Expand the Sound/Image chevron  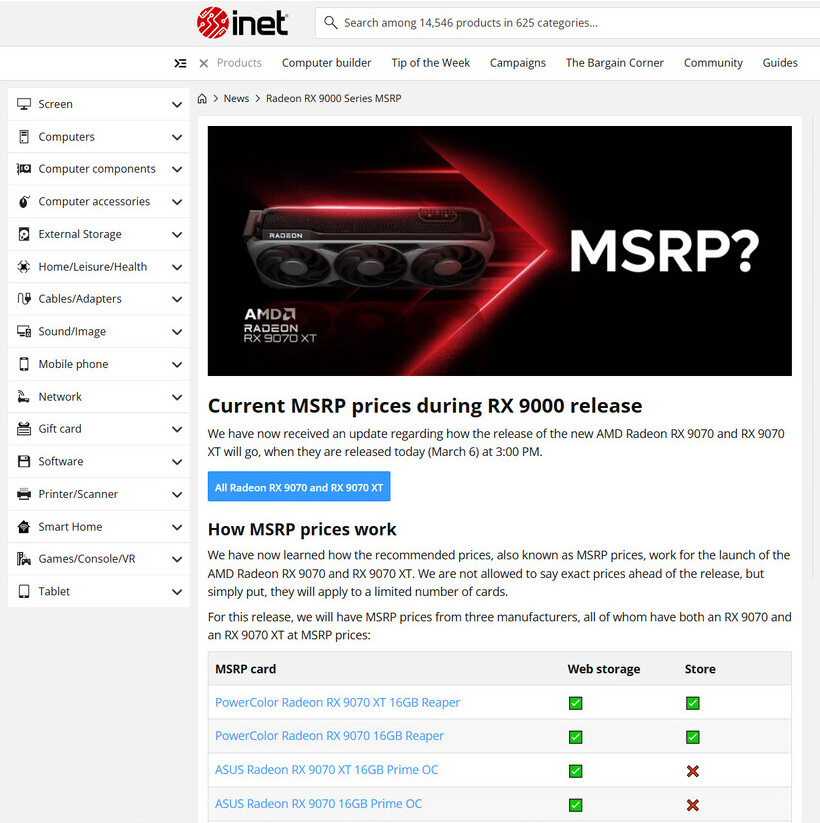pyautogui.click(x=177, y=332)
